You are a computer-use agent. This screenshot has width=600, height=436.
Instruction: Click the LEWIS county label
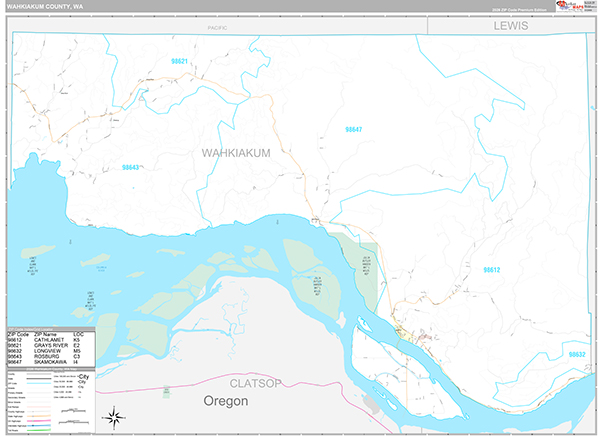point(510,26)
